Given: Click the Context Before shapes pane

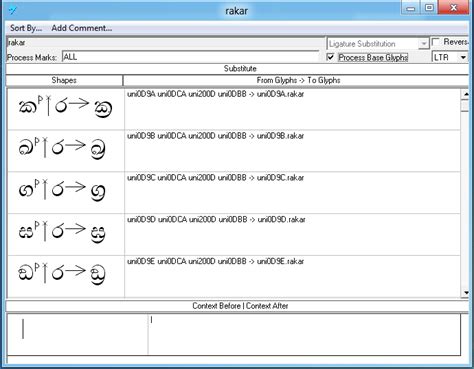Looking at the screenshot, I should point(77,334).
